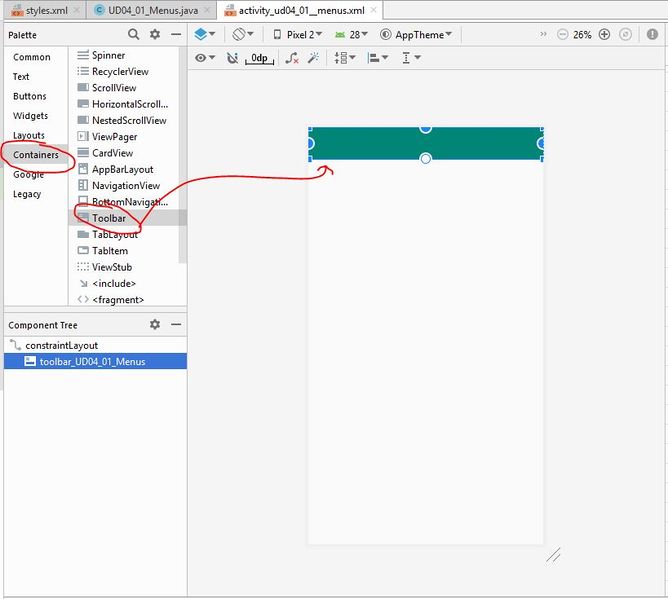
Task: Change API version 28 dropdown
Action: (x=351, y=35)
